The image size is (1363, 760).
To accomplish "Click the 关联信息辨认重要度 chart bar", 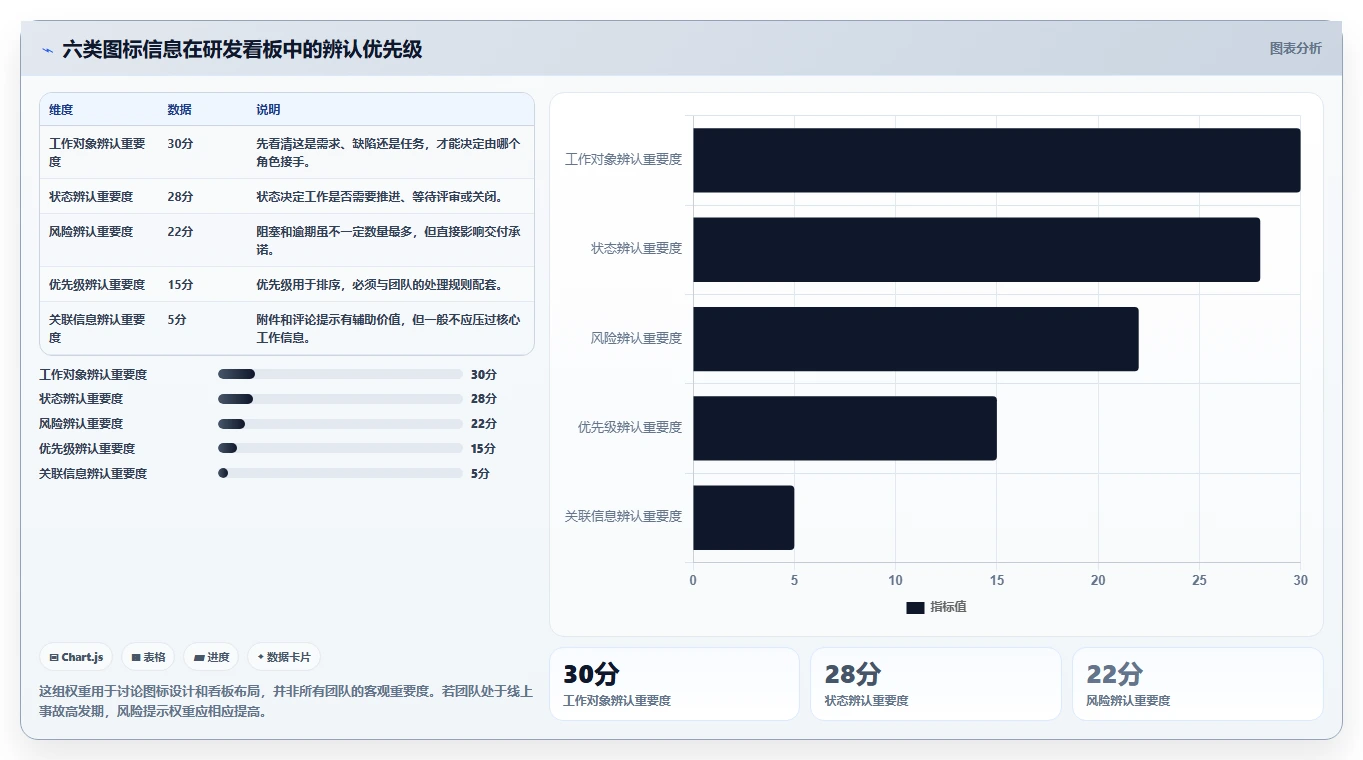I will pyautogui.click(x=743, y=518).
